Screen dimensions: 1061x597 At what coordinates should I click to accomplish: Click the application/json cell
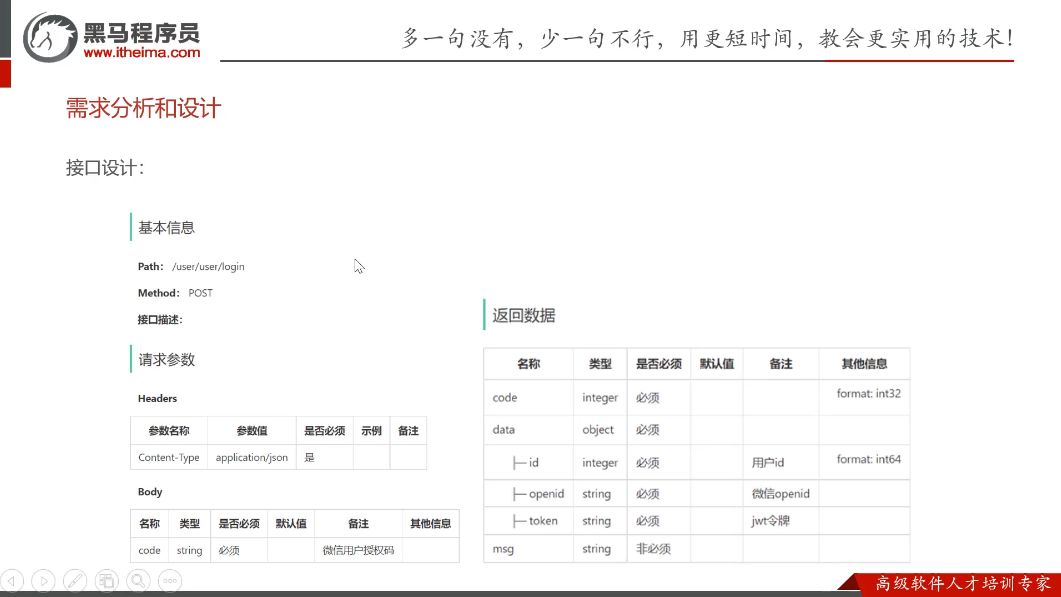252,458
